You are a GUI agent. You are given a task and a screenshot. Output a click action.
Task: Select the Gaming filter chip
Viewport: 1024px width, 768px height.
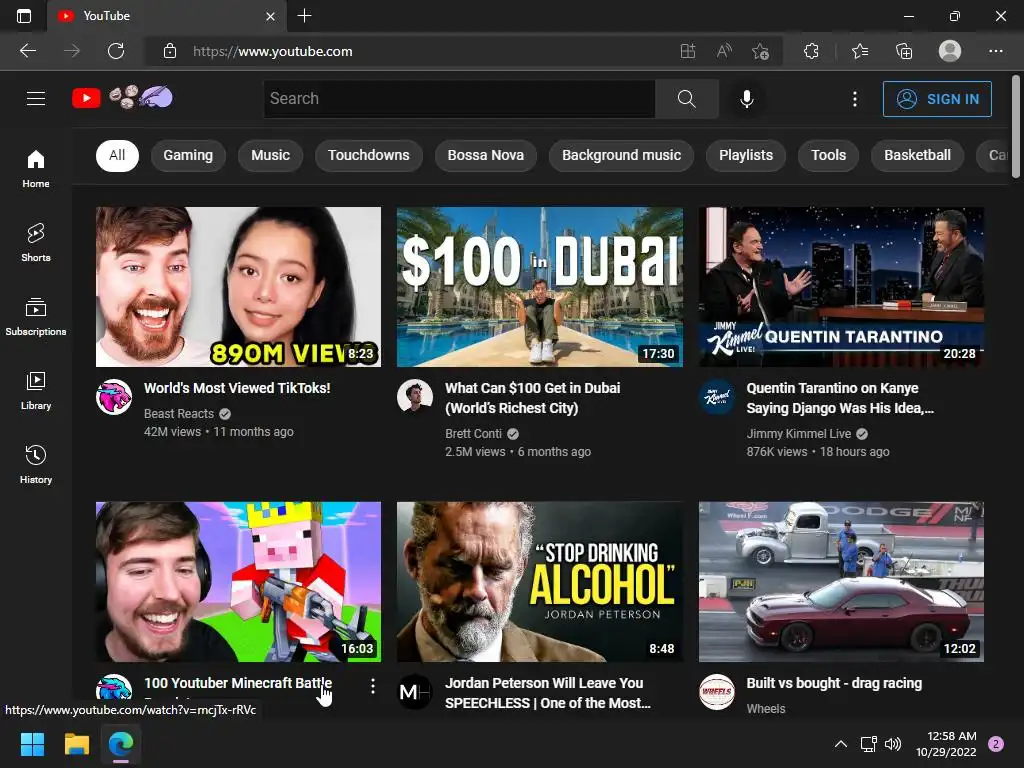click(x=188, y=155)
